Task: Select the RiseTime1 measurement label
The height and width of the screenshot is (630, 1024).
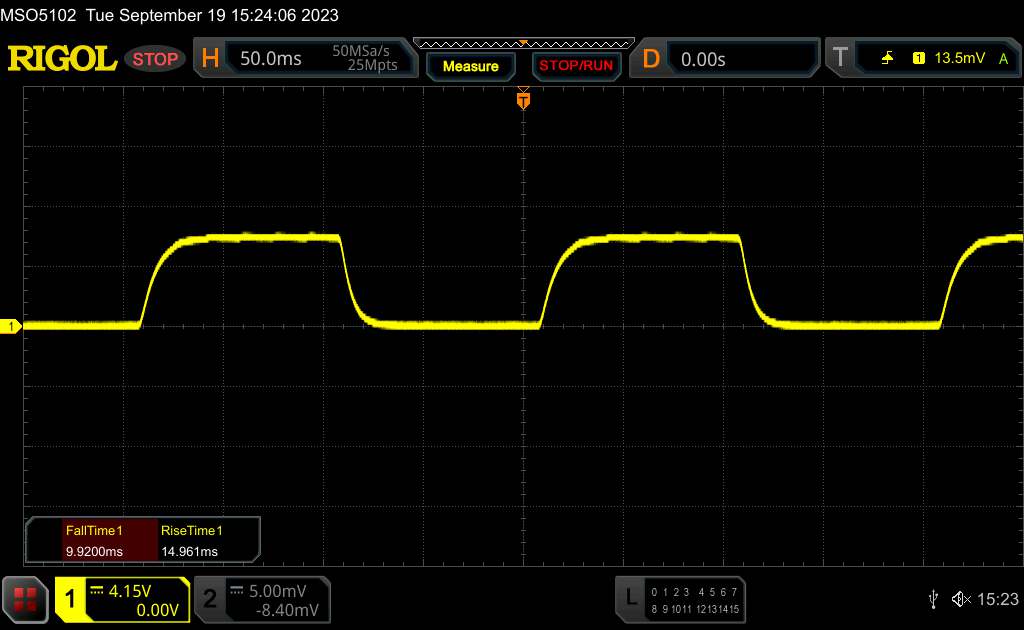Action: click(x=191, y=531)
